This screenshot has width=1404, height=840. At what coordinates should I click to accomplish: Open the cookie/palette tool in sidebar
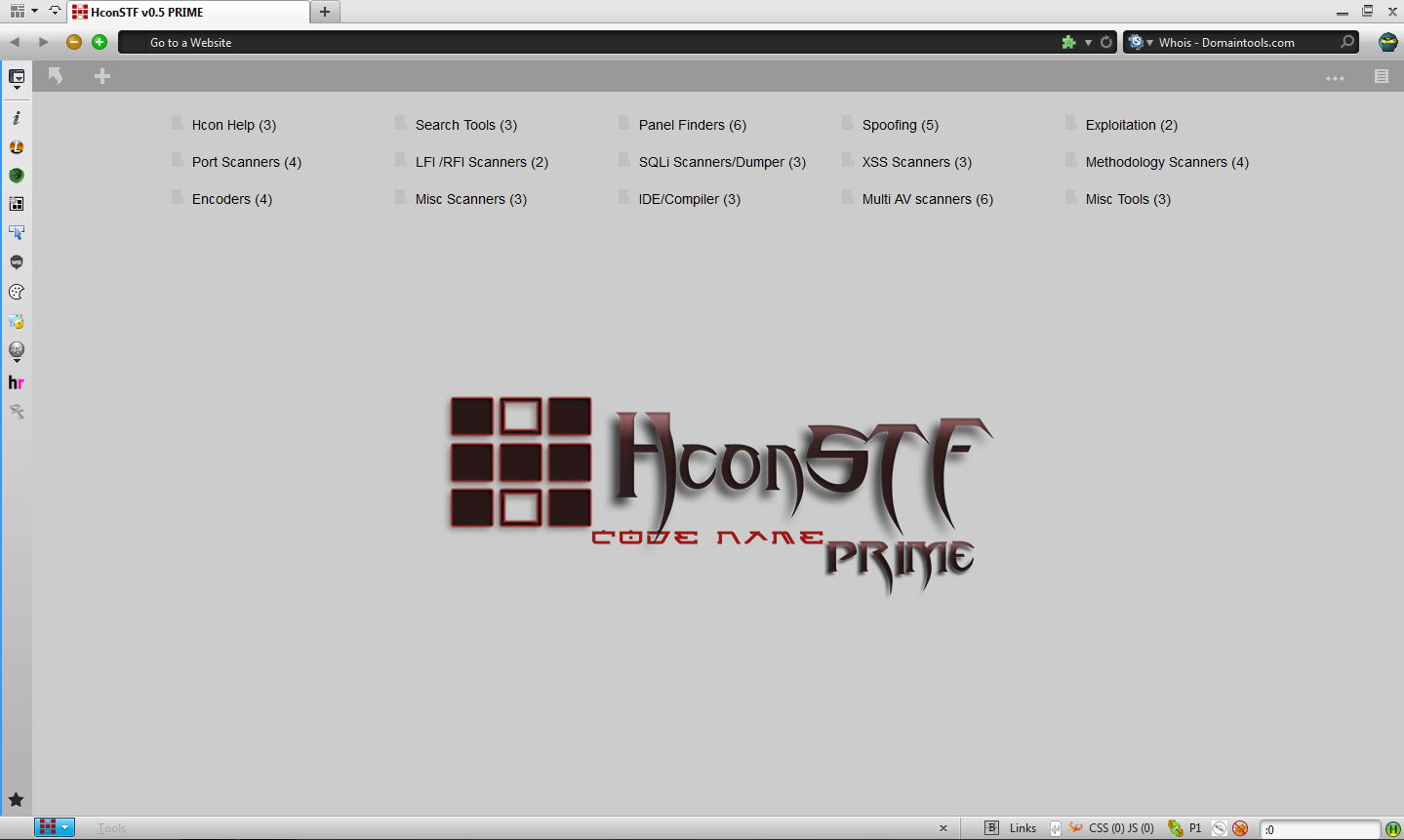point(16,291)
